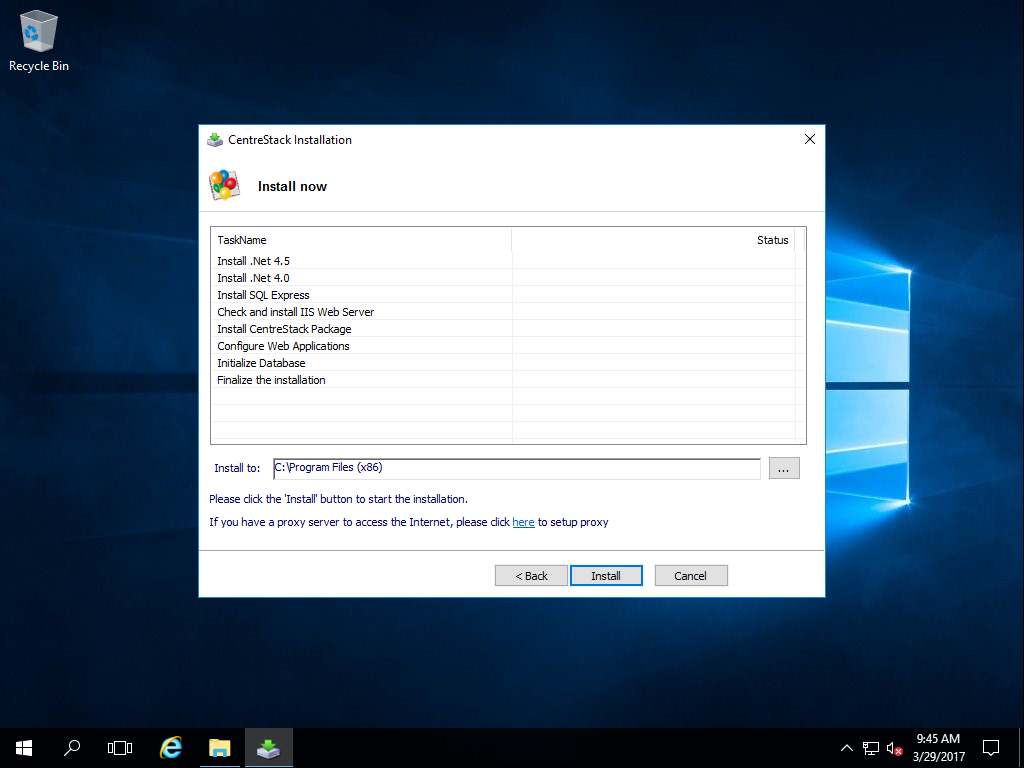
Task: Browse install folder with ellipsis button
Action: tap(784, 468)
